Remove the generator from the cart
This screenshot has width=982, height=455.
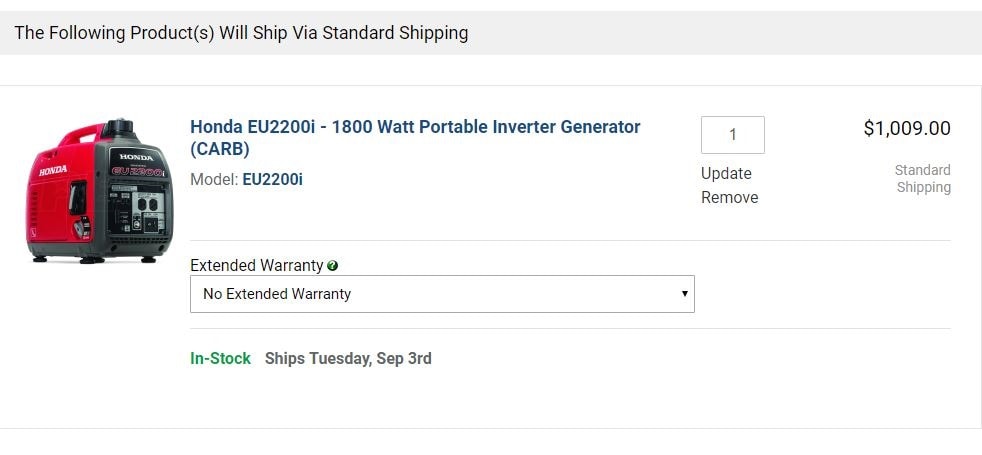(729, 197)
